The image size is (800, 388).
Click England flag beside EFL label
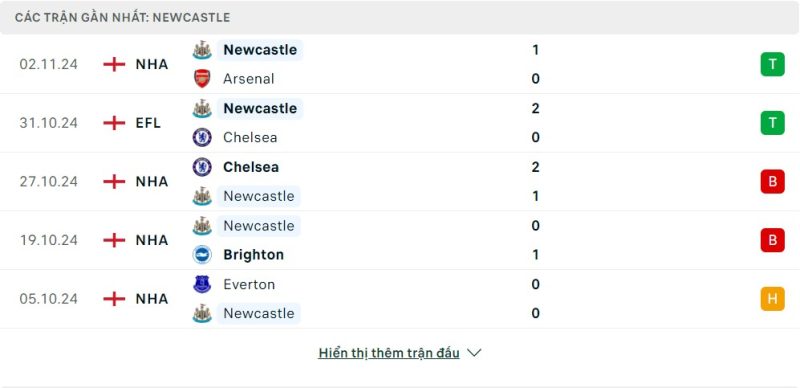(x=114, y=123)
